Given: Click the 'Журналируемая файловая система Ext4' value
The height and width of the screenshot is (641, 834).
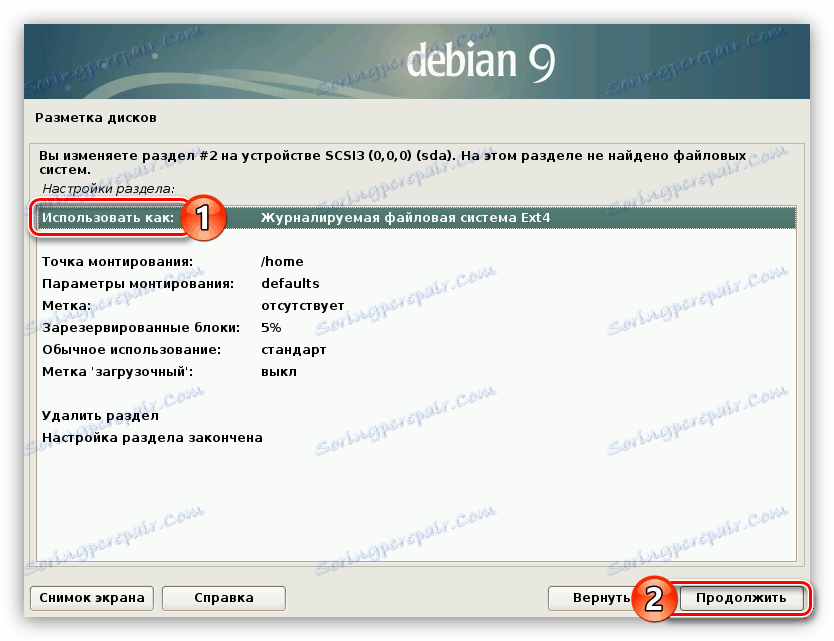Looking at the screenshot, I should (405, 218).
